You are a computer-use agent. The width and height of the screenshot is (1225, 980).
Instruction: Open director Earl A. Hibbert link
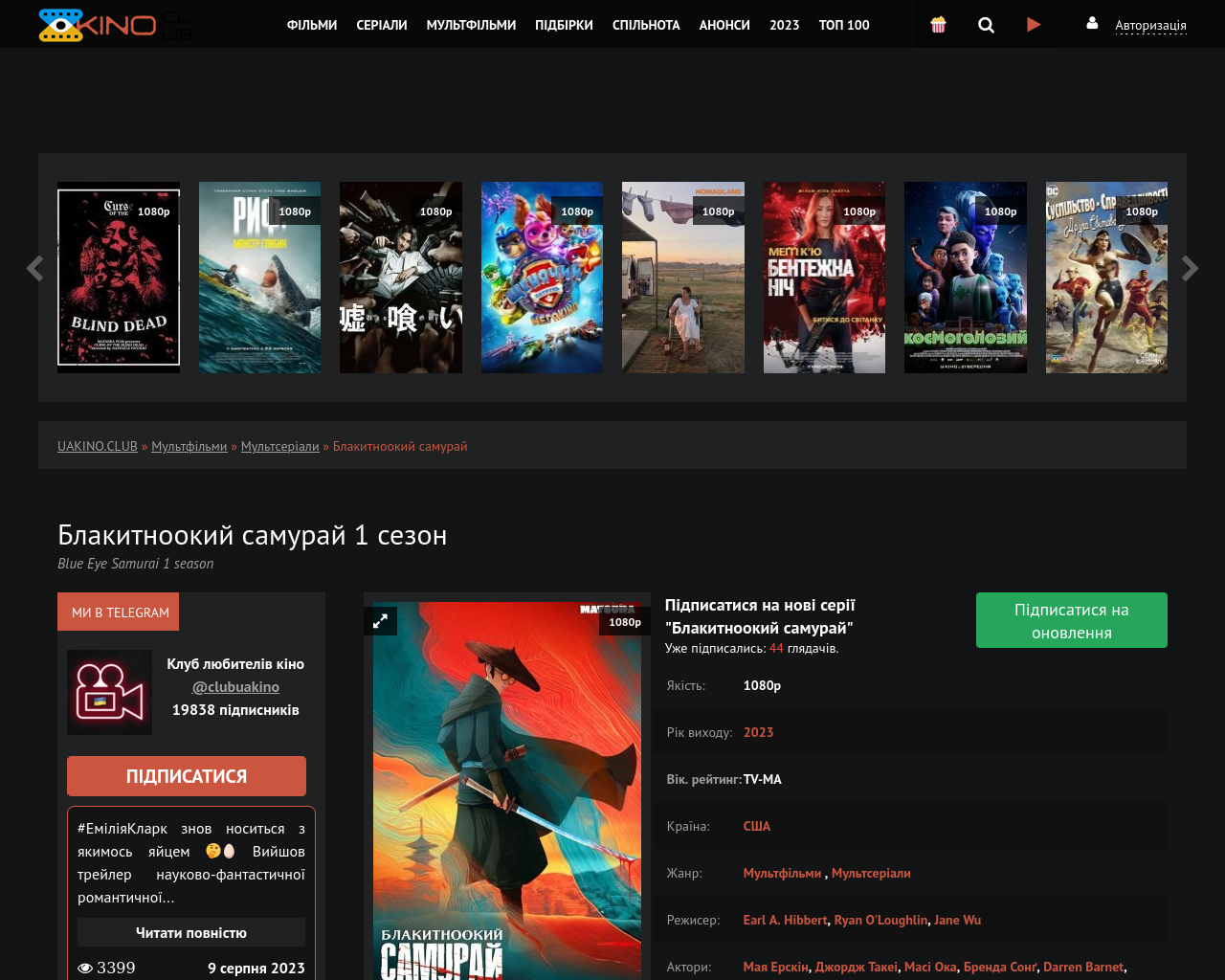point(785,920)
